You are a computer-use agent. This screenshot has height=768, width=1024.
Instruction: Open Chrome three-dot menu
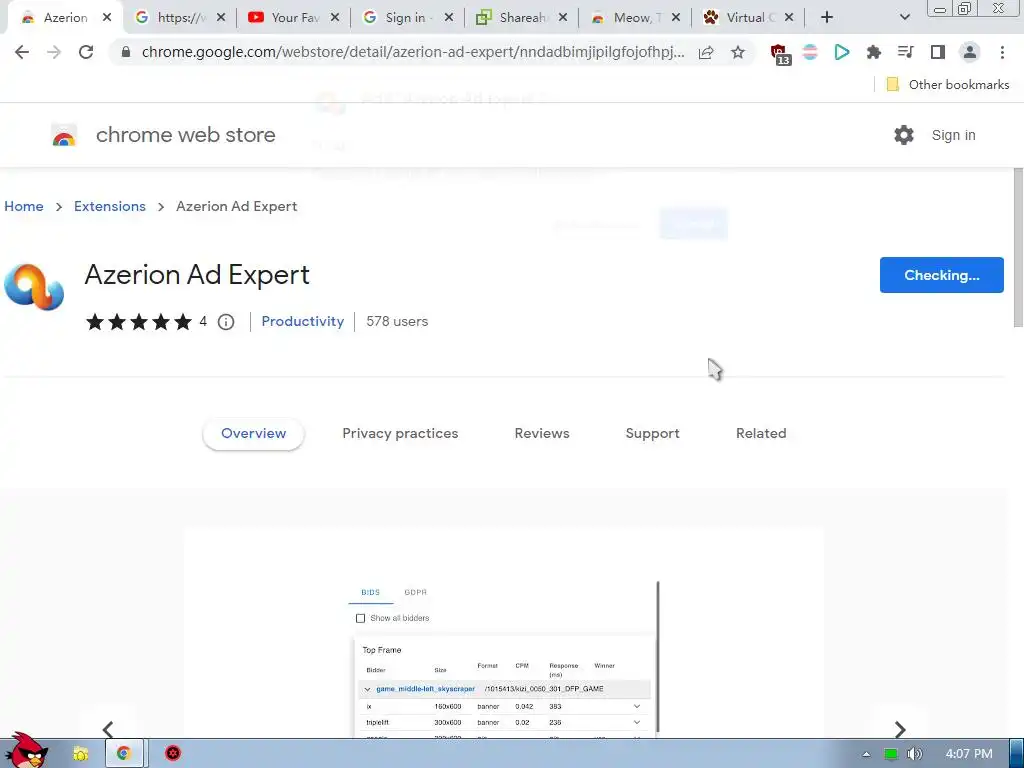(1002, 52)
